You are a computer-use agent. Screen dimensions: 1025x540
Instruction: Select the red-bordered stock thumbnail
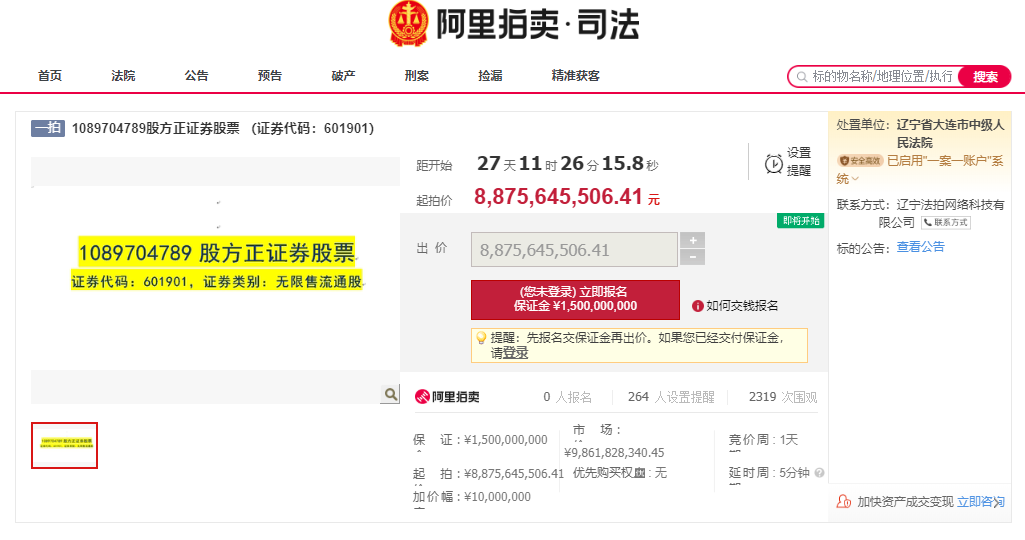point(64,445)
